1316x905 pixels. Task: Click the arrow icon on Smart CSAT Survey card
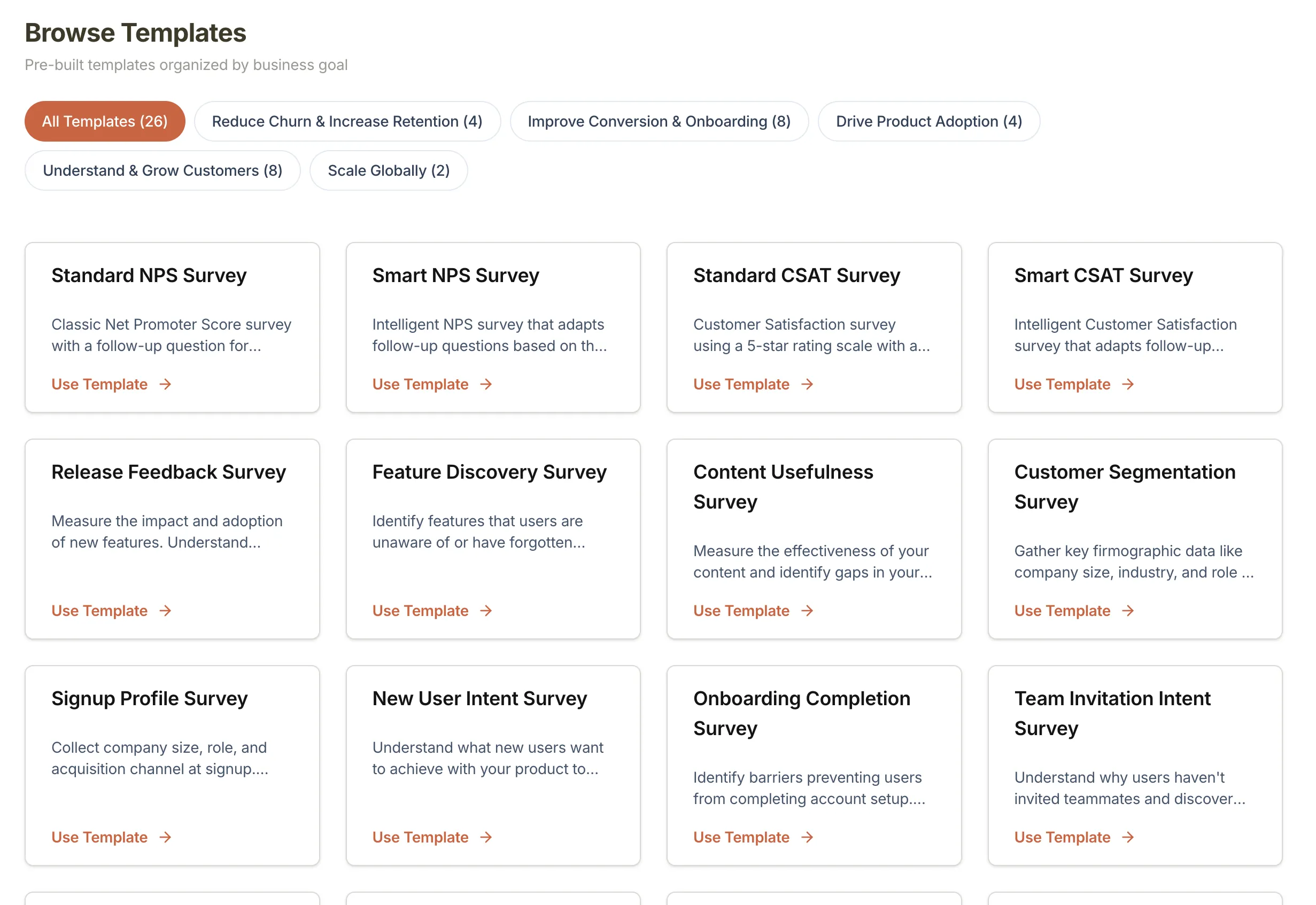(1128, 384)
